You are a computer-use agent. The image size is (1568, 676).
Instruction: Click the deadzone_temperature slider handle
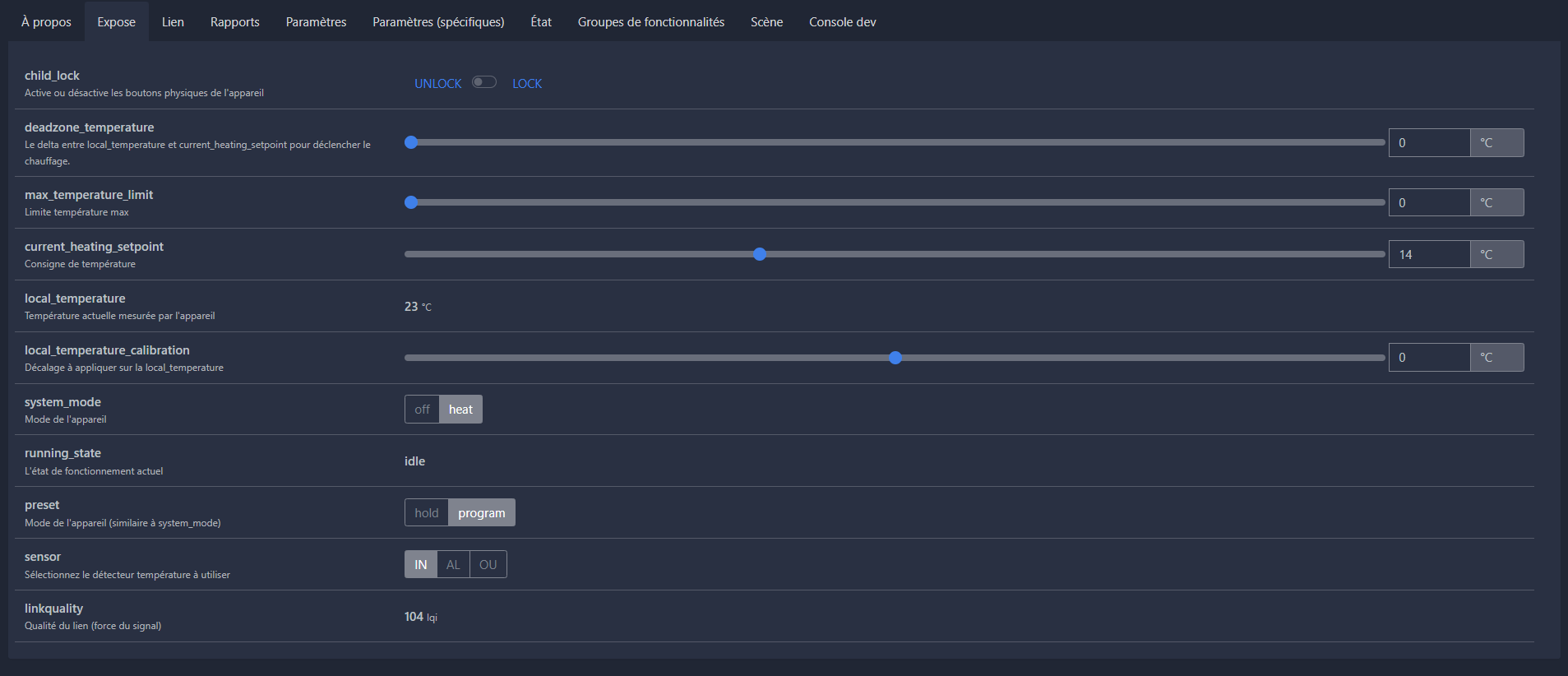coord(411,142)
